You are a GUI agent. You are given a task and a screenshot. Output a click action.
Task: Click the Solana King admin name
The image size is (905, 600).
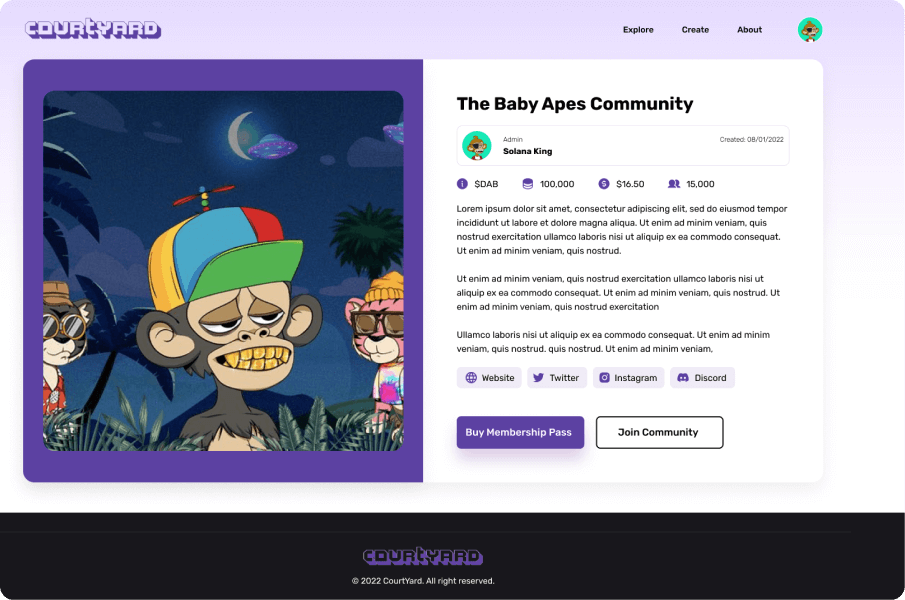pyautogui.click(x=528, y=151)
